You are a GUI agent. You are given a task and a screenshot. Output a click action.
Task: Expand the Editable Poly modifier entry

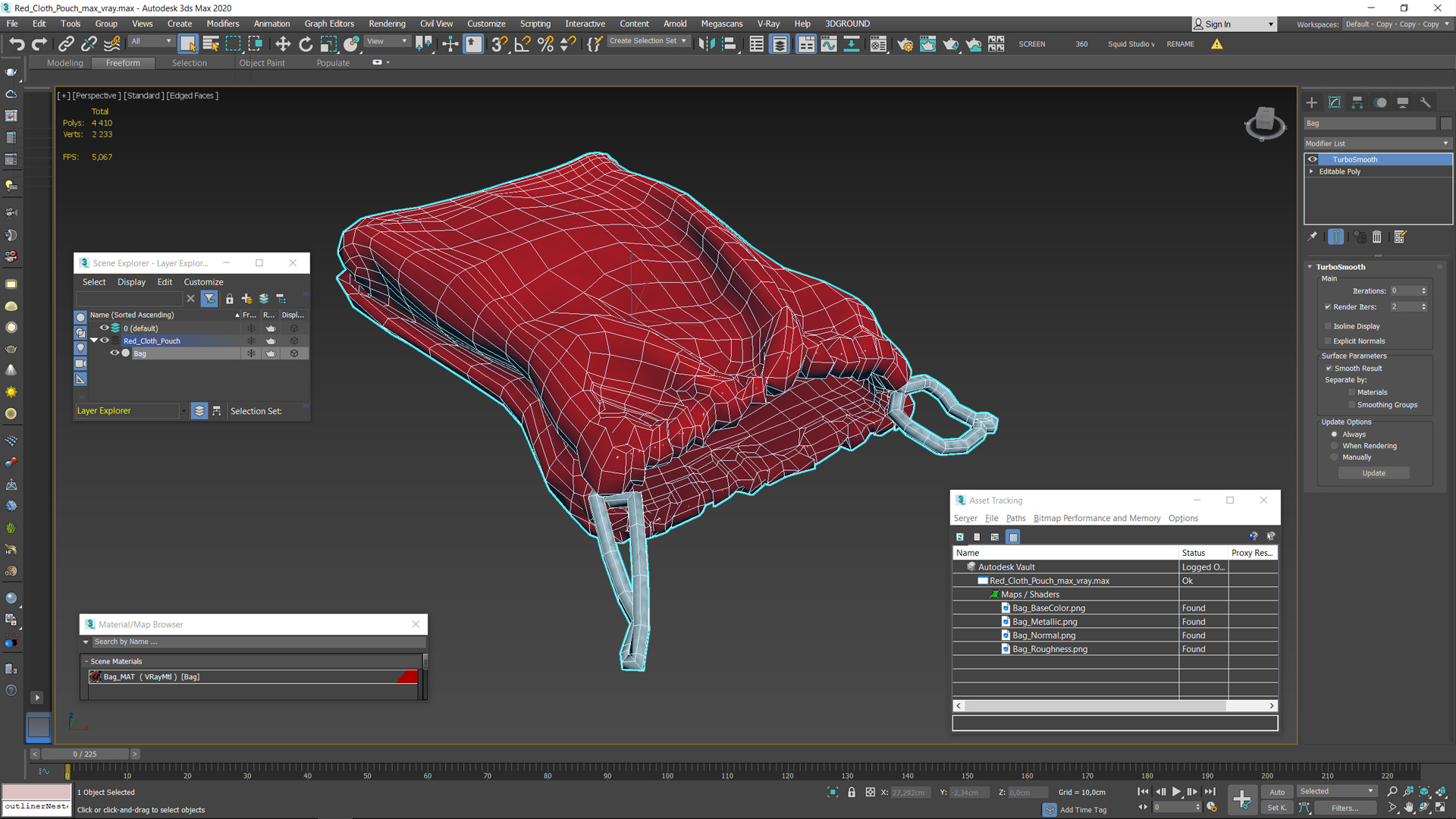point(1311,171)
